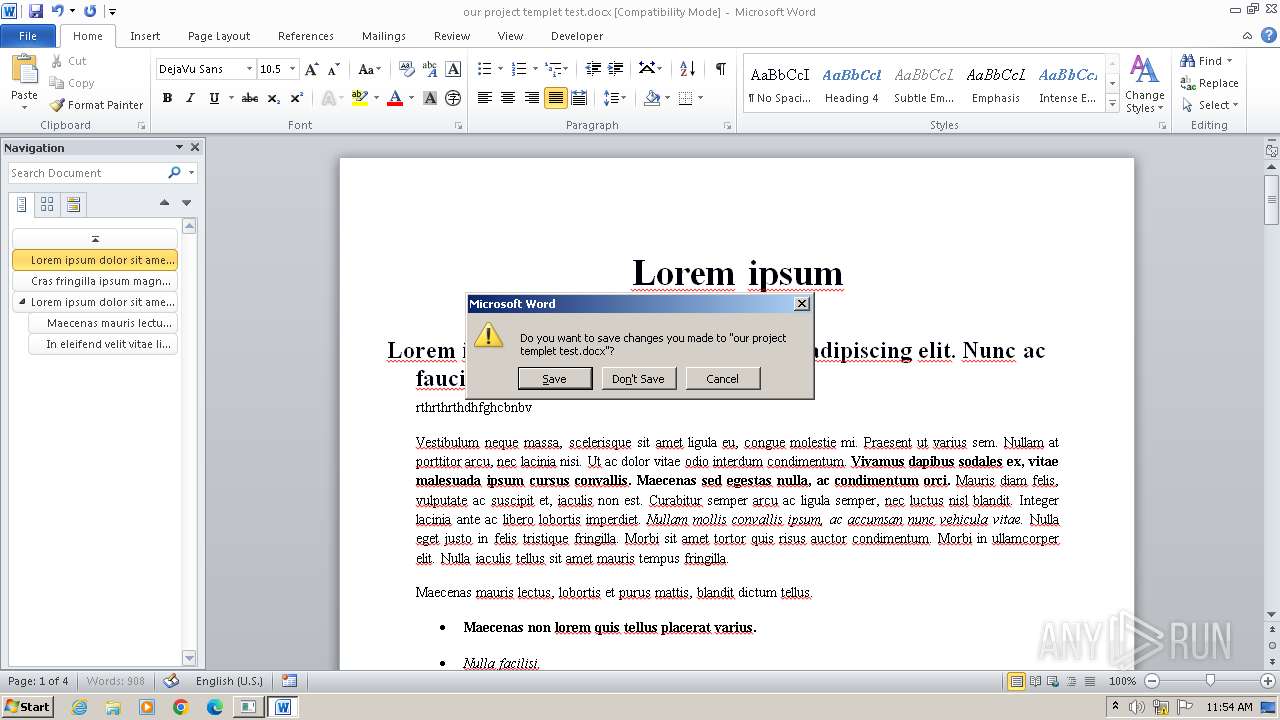Open Google Chrome from the taskbar
1280x720 pixels.
pos(180,707)
